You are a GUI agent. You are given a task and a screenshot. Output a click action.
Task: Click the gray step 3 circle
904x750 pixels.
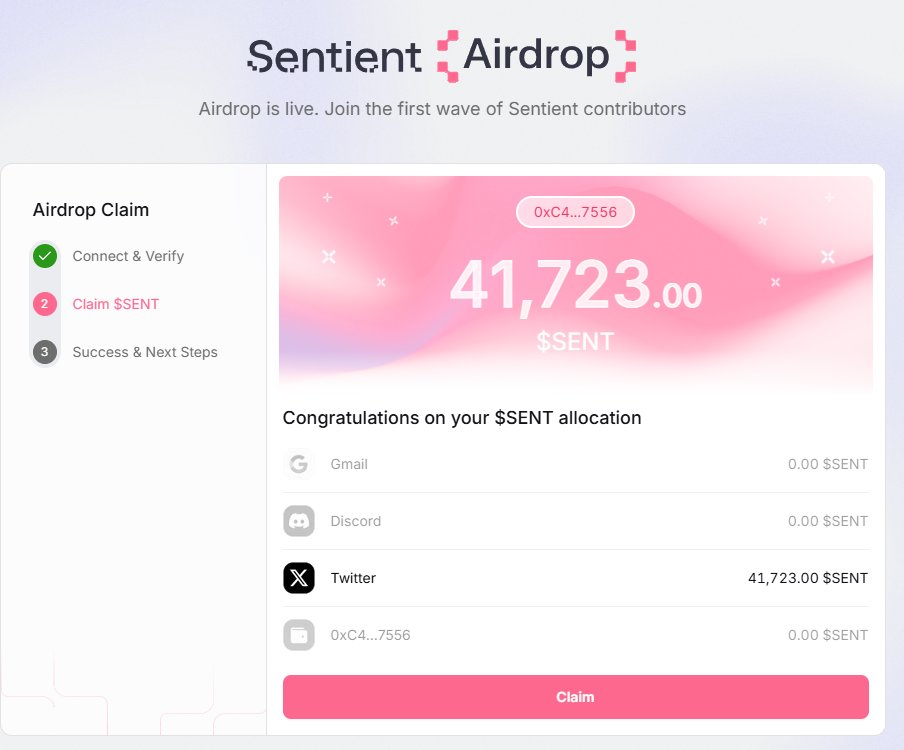tap(44, 352)
